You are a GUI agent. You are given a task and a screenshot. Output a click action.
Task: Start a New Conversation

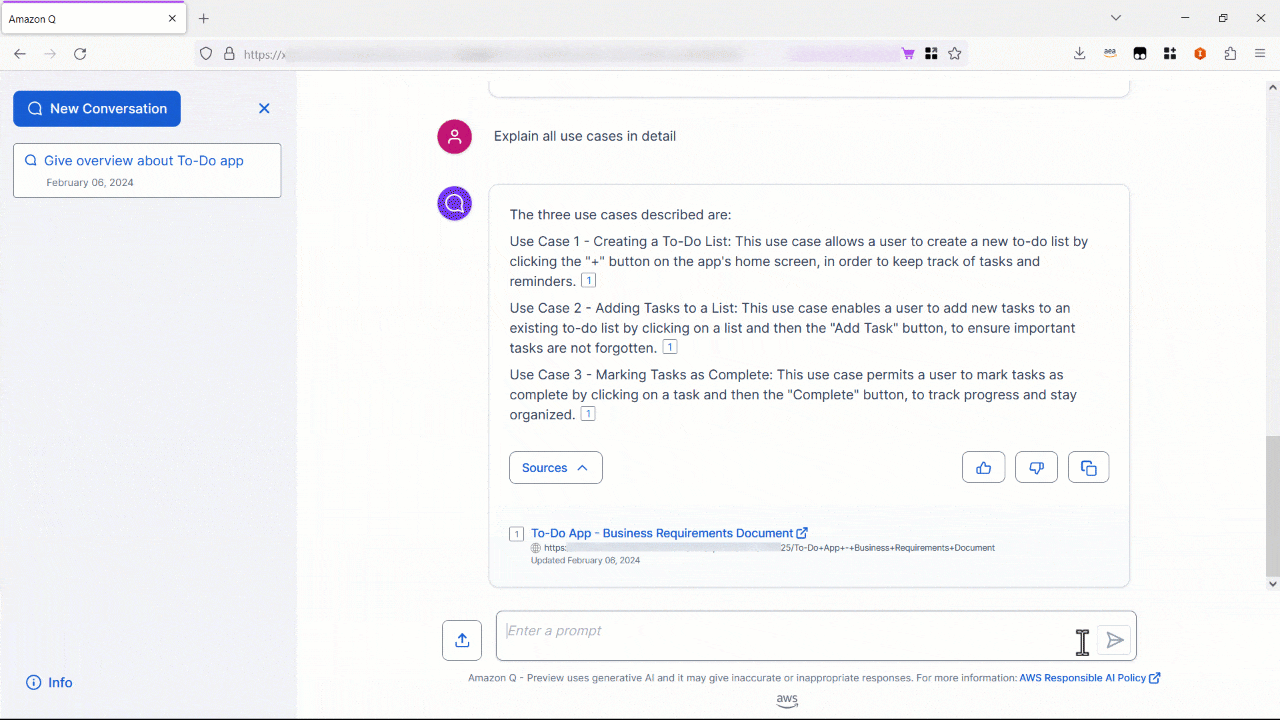[x=96, y=108]
